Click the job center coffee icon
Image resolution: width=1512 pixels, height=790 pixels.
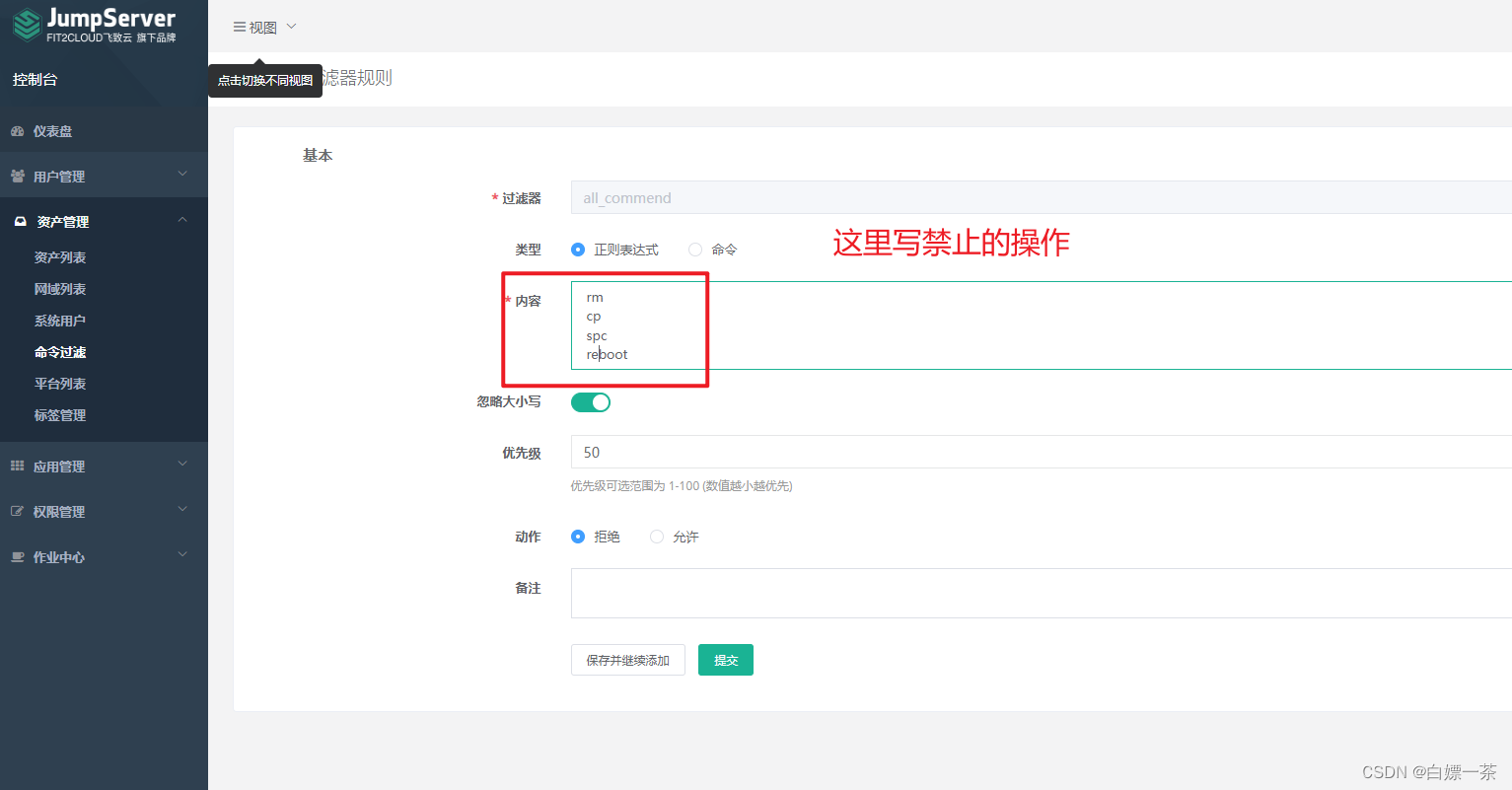point(17,557)
